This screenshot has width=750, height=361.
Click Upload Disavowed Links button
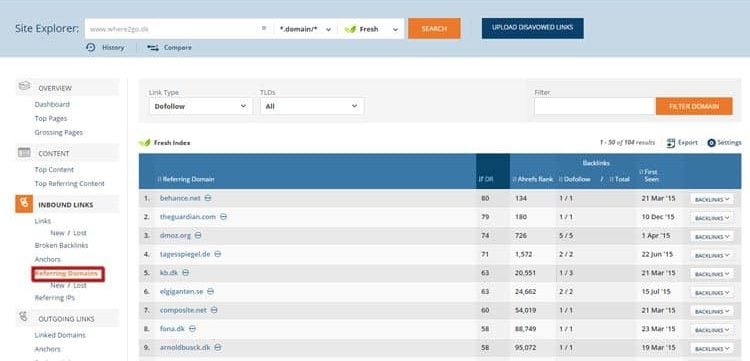pyautogui.click(x=532, y=28)
